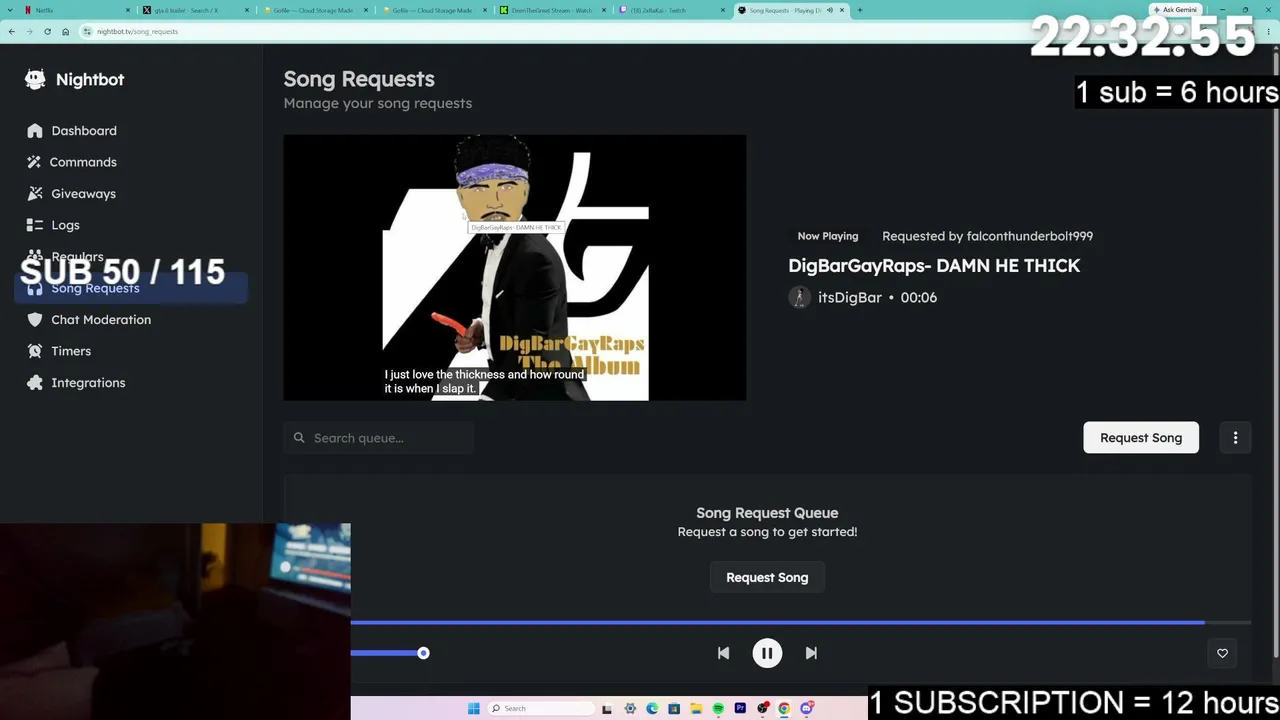Click the browser forward arrow
The image size is (1280, 720).
pyautogui.click(x=29, y=31)
